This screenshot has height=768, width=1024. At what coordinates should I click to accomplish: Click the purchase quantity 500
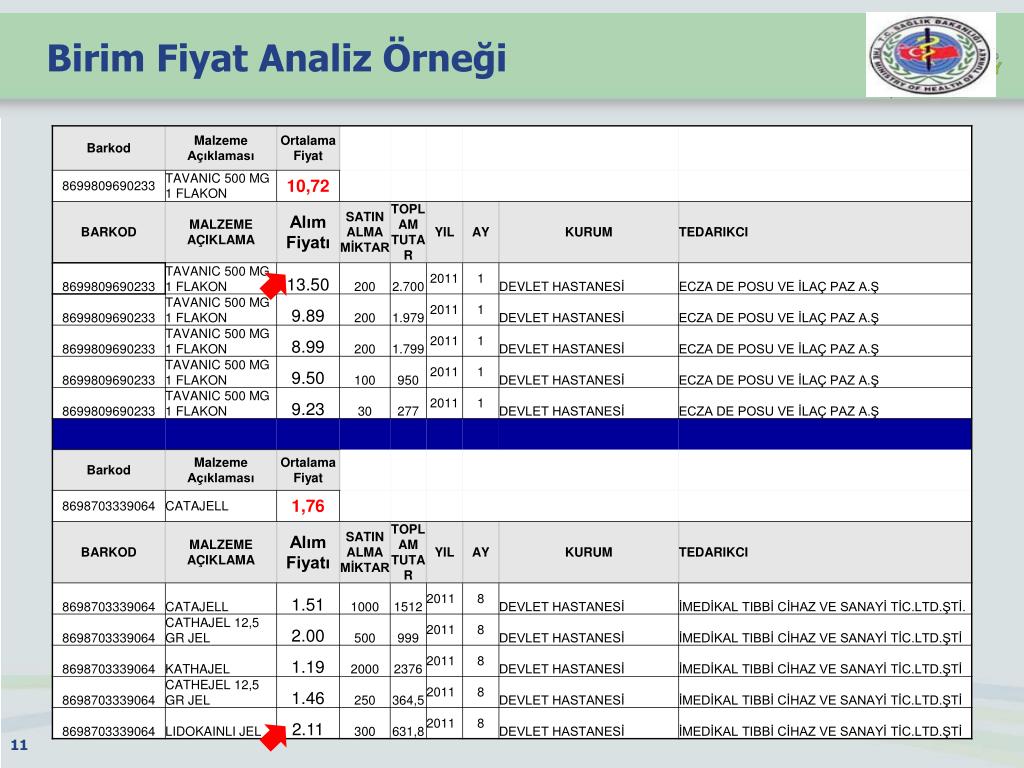pos(365,638)
